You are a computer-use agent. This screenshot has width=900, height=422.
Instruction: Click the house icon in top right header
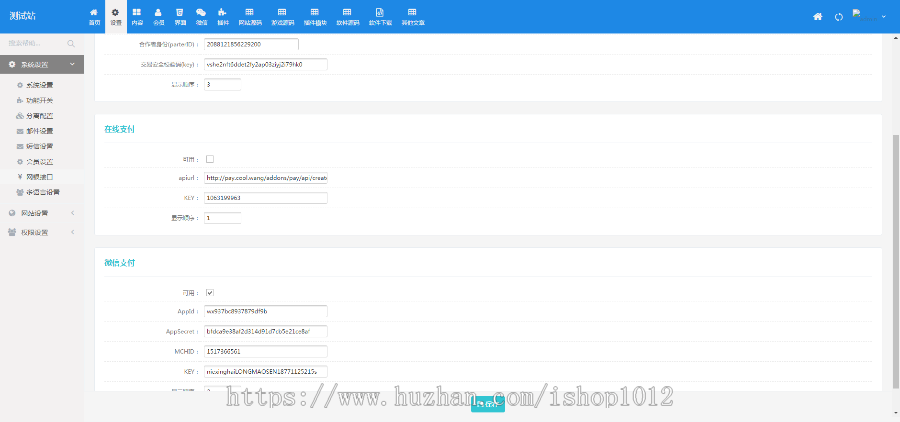click(x=817, y=17)
